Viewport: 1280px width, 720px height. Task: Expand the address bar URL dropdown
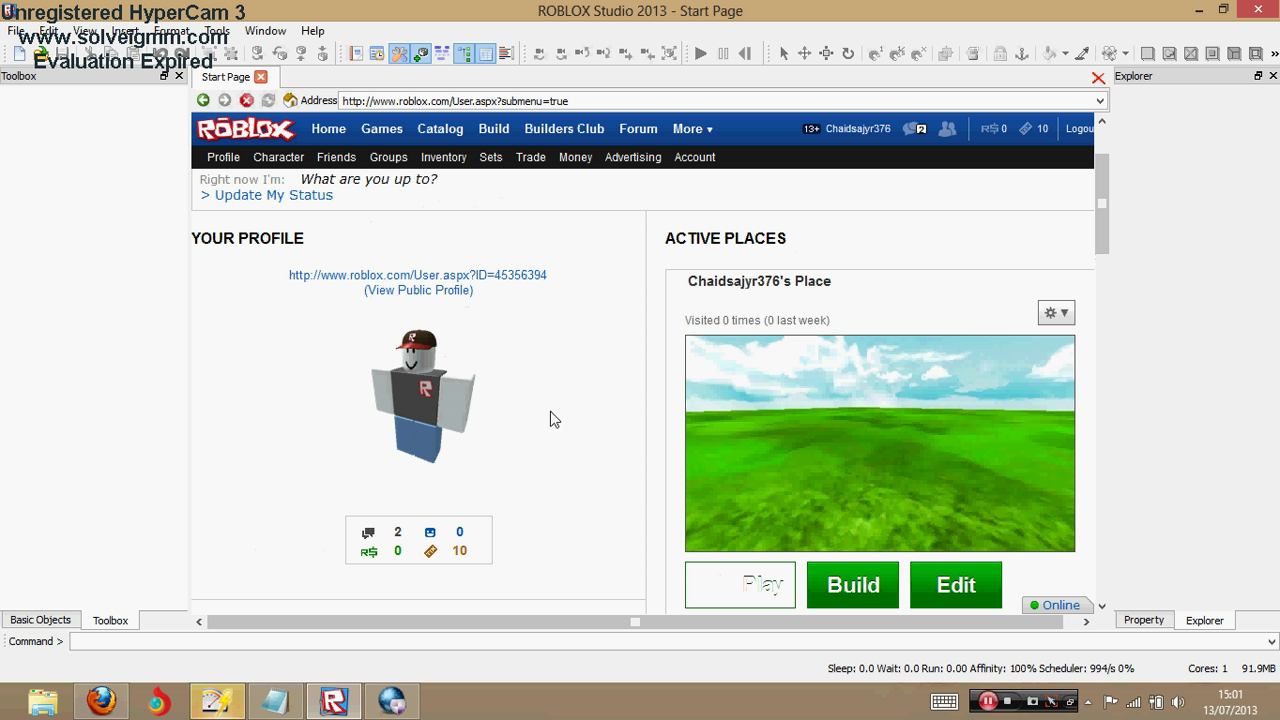[1099, 101]
